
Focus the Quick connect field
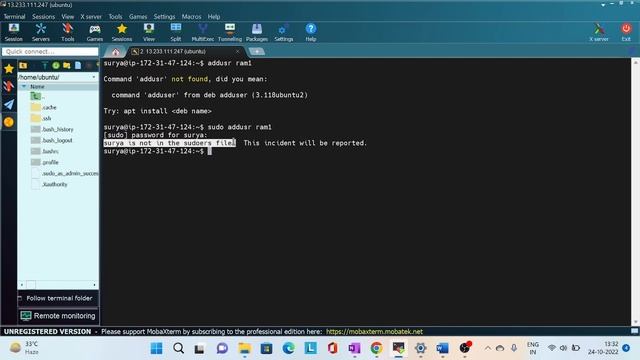pyautogui.click(x=50, y=51)
